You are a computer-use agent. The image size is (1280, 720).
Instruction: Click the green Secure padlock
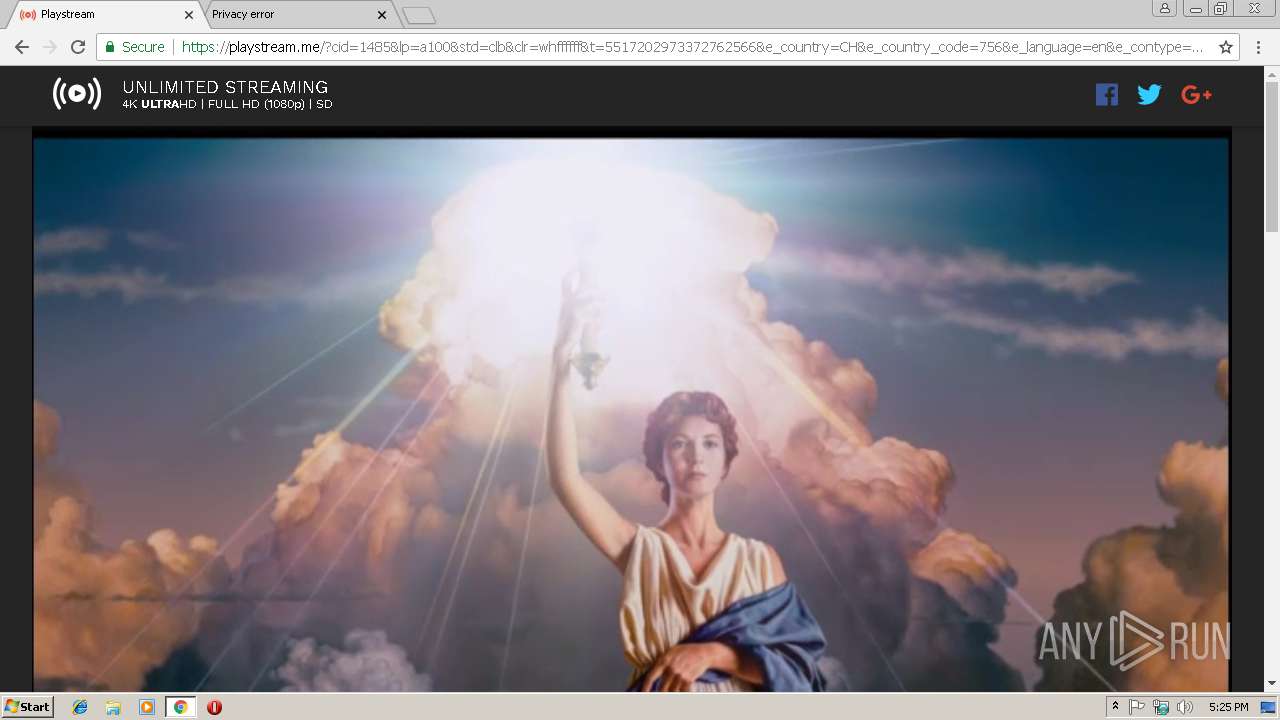pos(110,47)
